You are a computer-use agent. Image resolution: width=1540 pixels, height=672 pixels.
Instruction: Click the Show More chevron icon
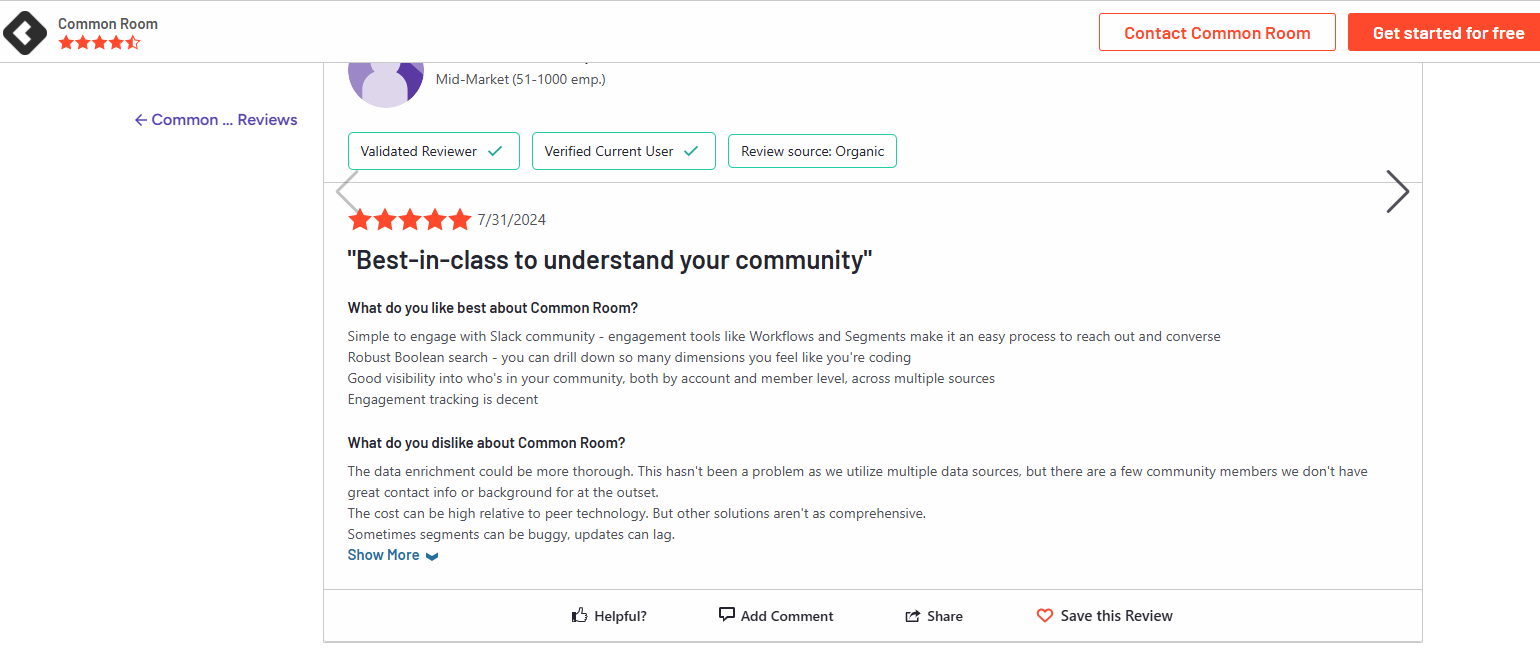click(431, 556)
